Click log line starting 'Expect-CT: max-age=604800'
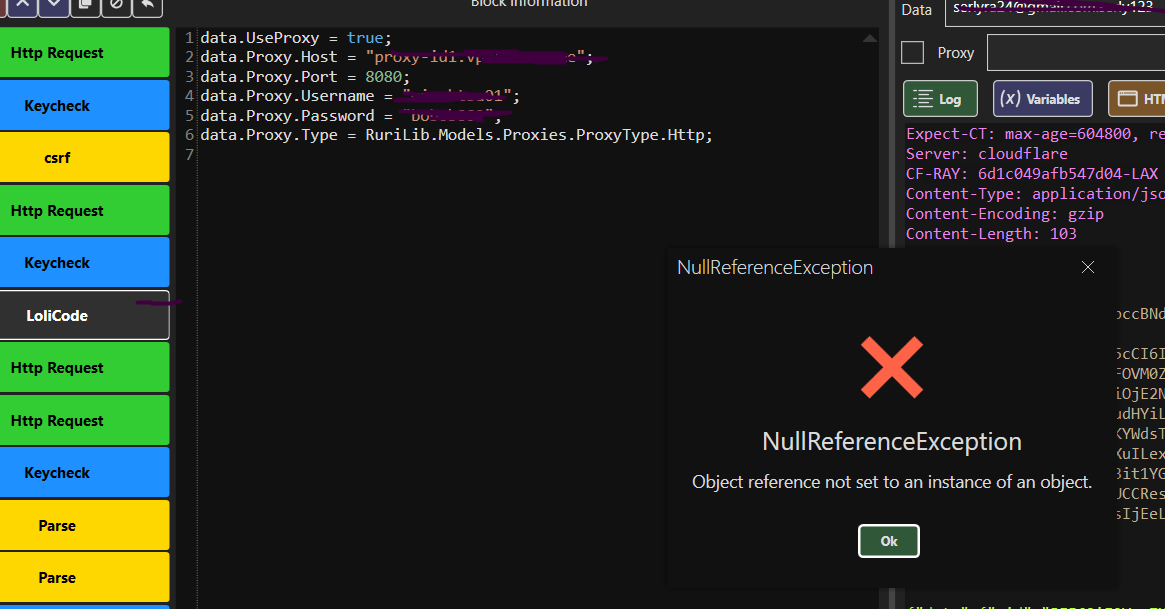1165x609 pixels. [x=1035, y=134]
